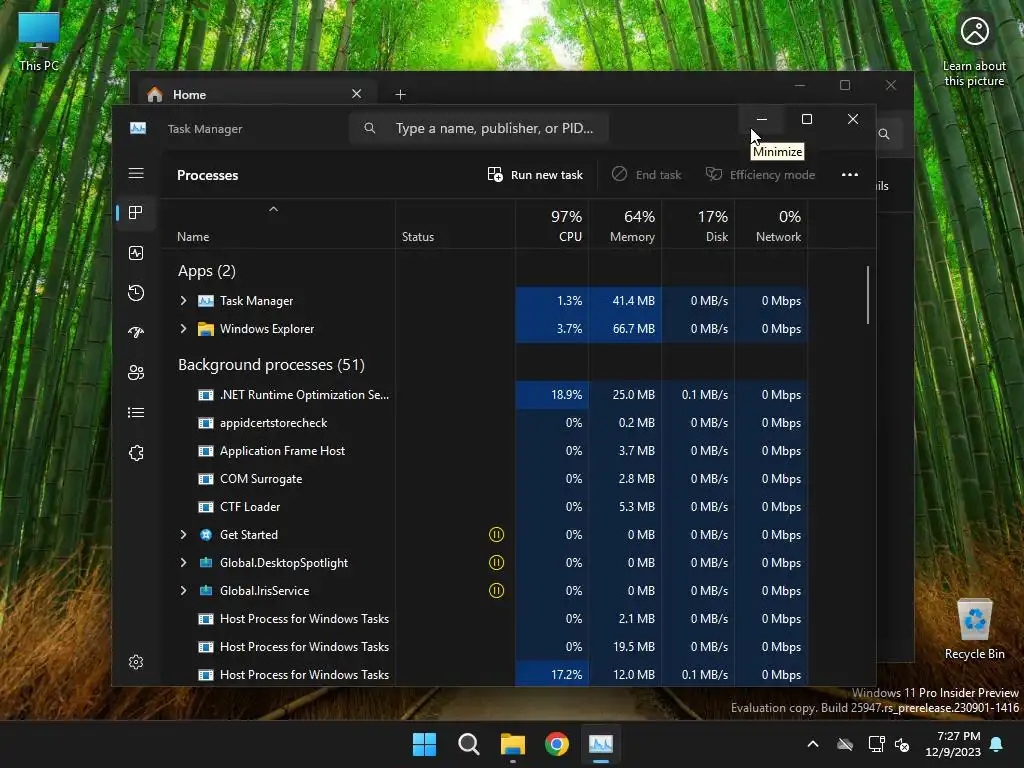Click the Global.DesktopSpotlight process icon

[206, 562]
